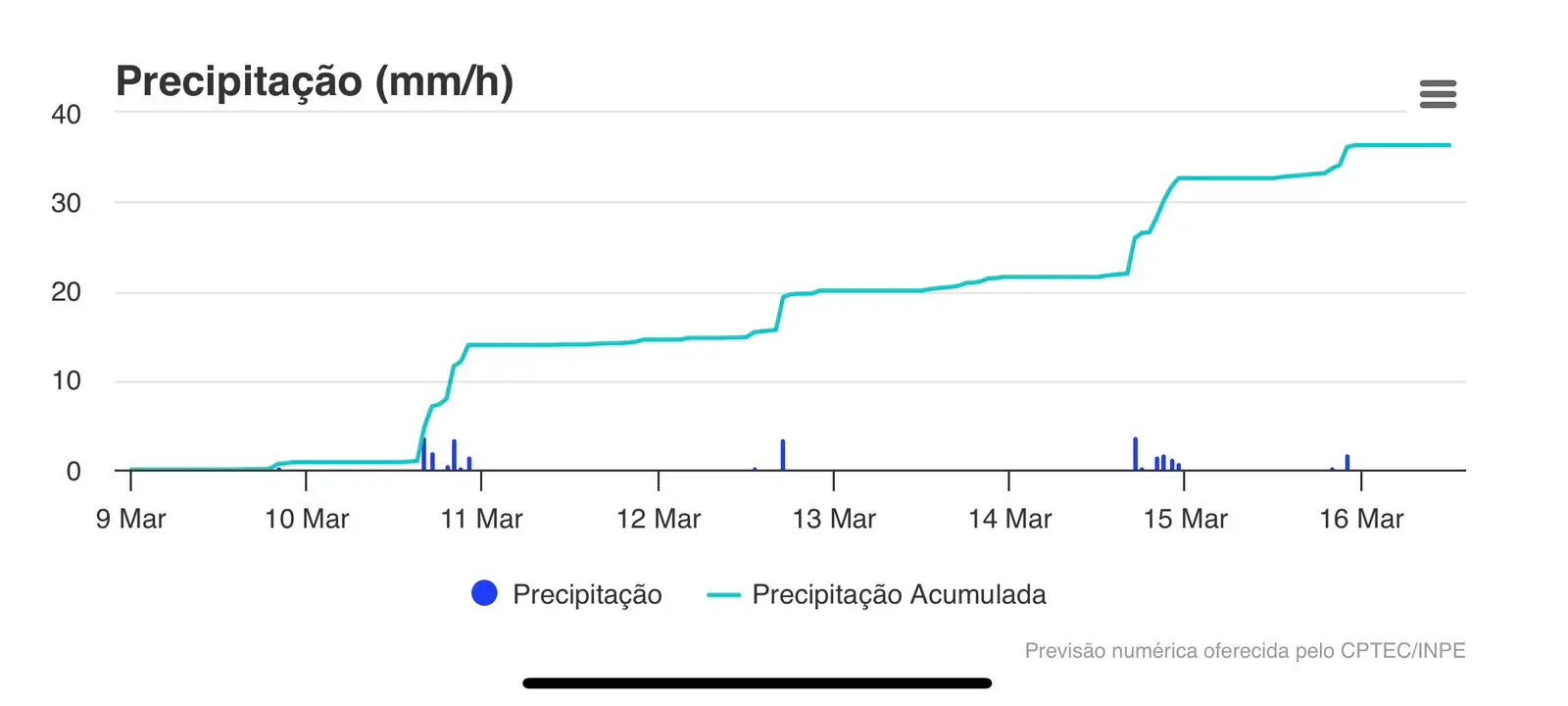1568x706 pixels.
Task: Choose the 16 Mar date label
Action: [1361, 519]
